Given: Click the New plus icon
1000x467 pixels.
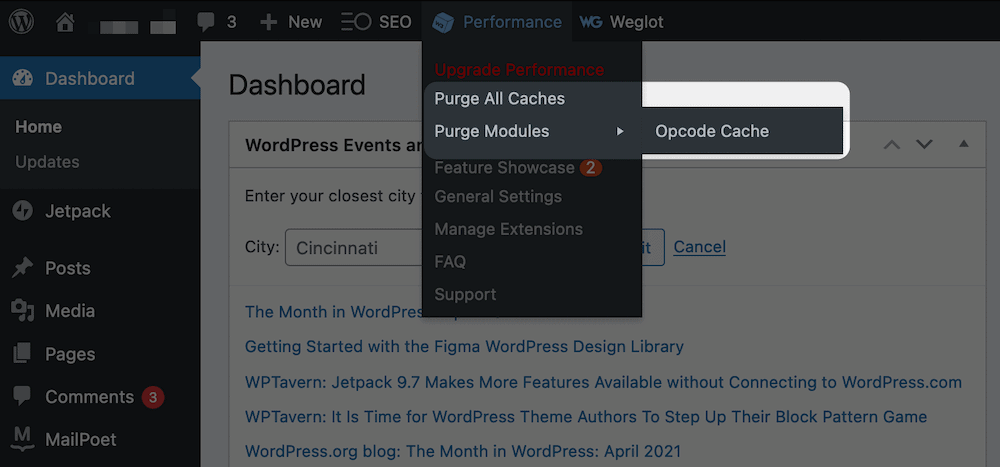Looking at the screenshot, I should pyautogui.click(x=268, y=21).
